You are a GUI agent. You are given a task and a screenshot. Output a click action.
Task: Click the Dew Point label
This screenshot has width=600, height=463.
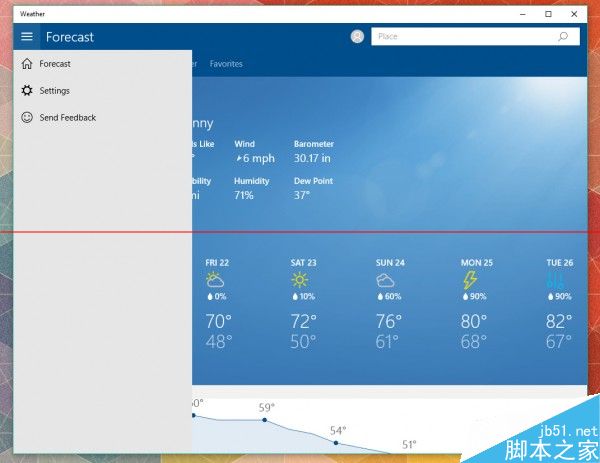pyautogui.click(x=313, y=181)
